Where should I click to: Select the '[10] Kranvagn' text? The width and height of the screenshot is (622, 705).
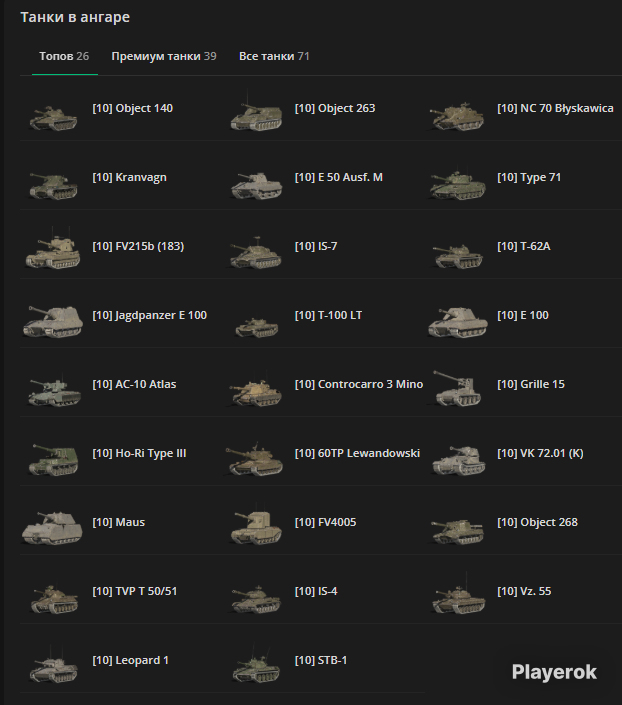(130, 178)
